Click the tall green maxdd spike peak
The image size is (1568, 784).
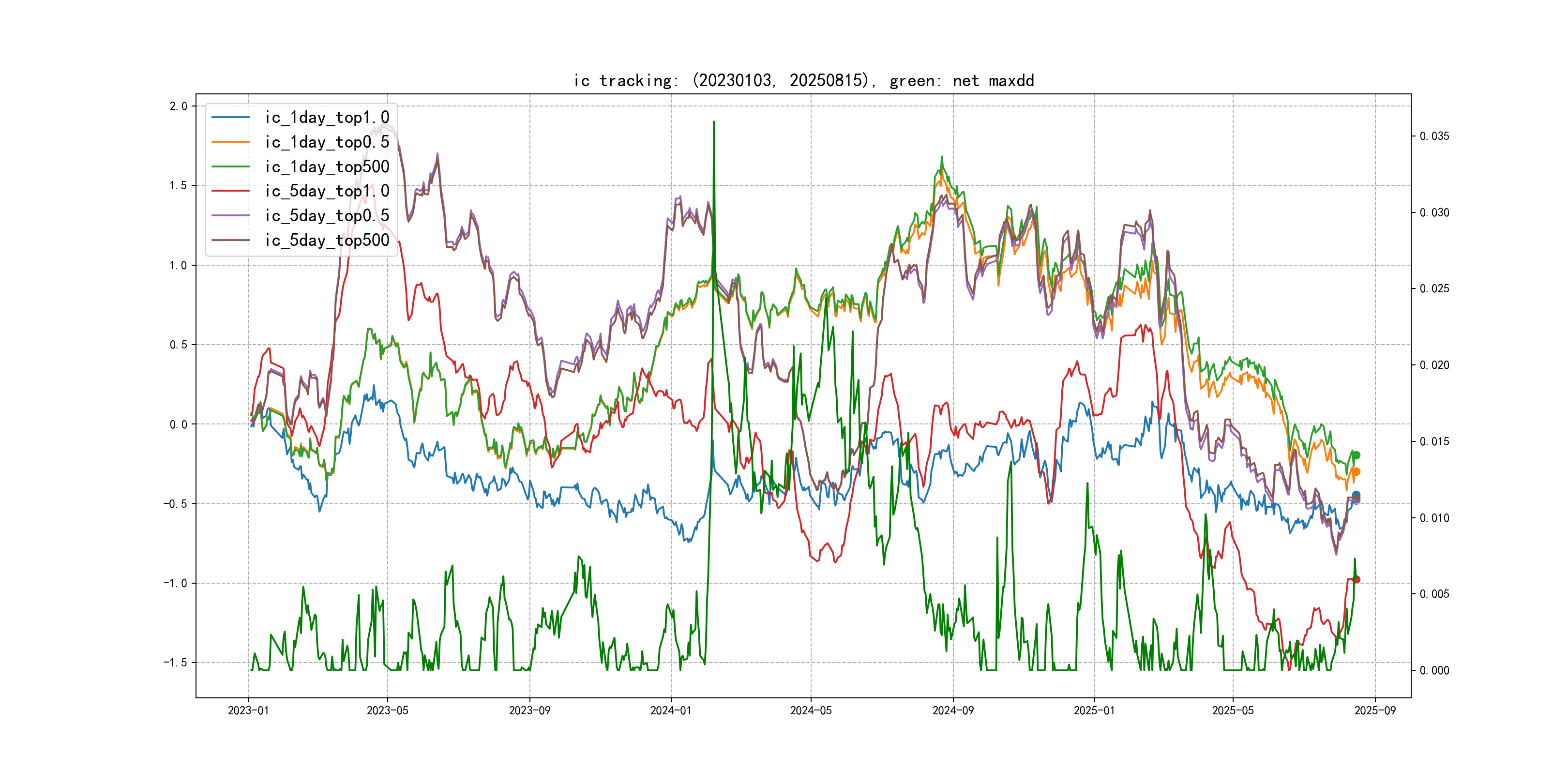pos(713,122)
